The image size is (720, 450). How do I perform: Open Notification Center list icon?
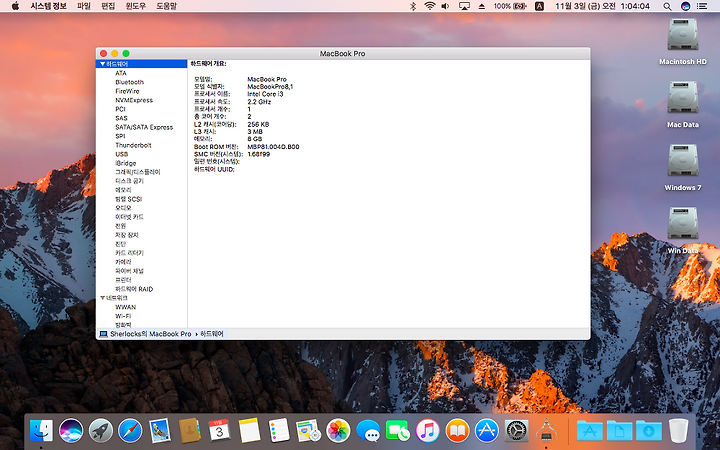point(702,6)
